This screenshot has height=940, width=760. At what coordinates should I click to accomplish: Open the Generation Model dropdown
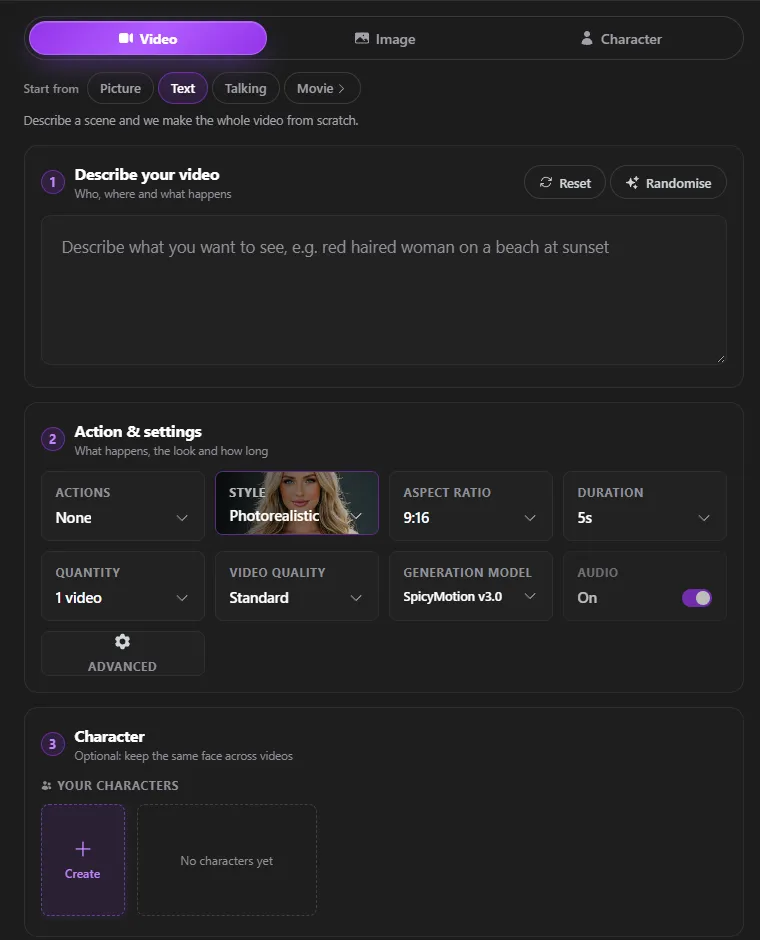coord(471,586)
